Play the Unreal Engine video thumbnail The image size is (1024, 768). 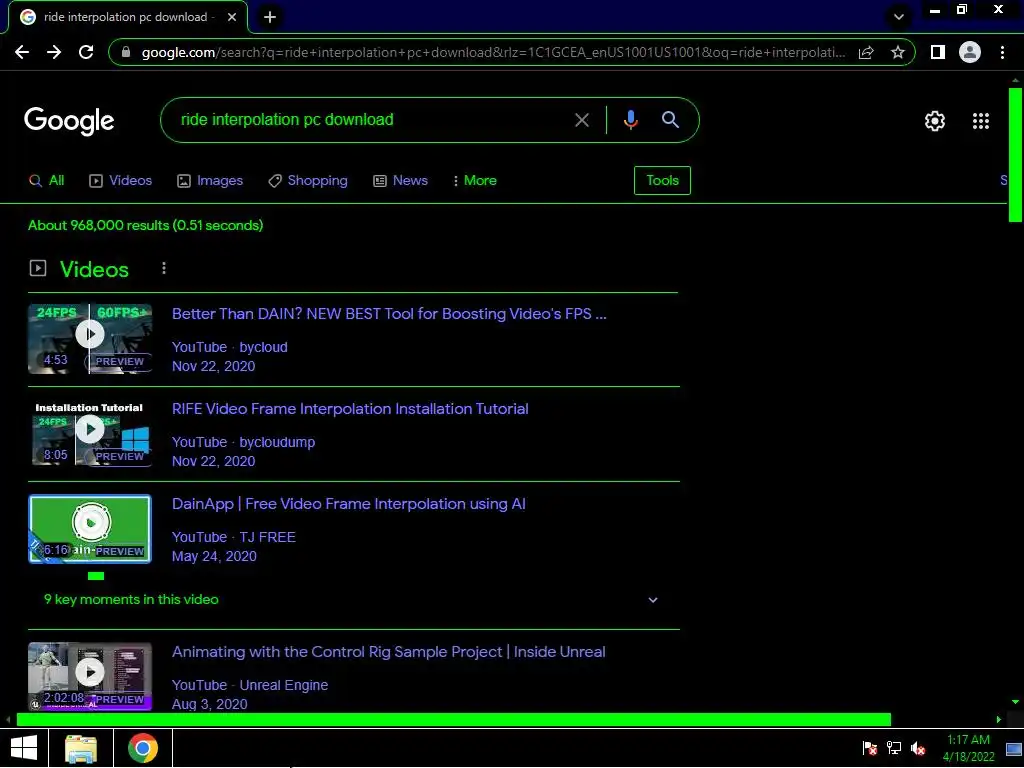[x=90, y=677]
